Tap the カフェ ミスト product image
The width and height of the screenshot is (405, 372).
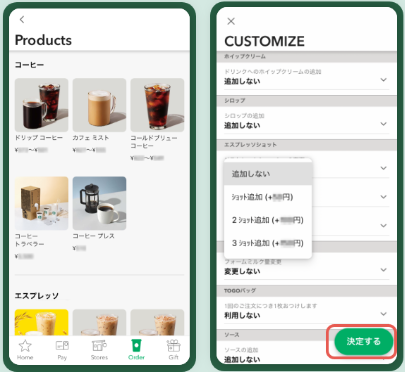point(99,105)
